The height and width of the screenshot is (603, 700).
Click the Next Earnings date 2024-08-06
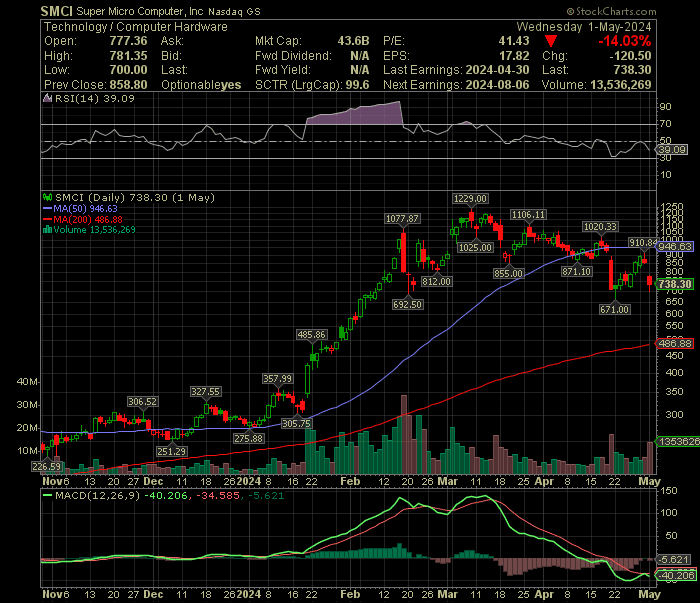point(497,85)
